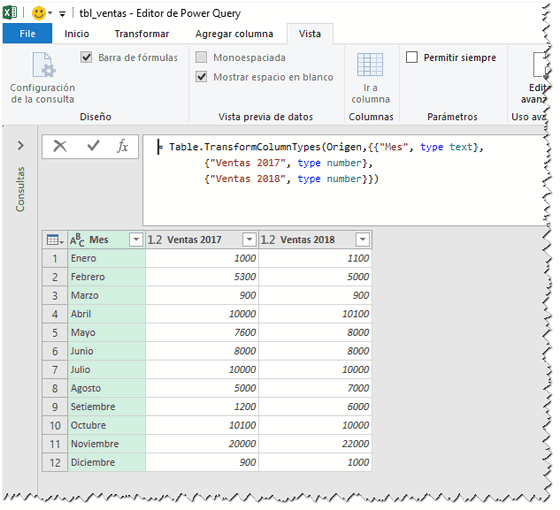560x510 pixels.
Task: Switch to the Transformar ribbon tab
Action: point(142,34)
